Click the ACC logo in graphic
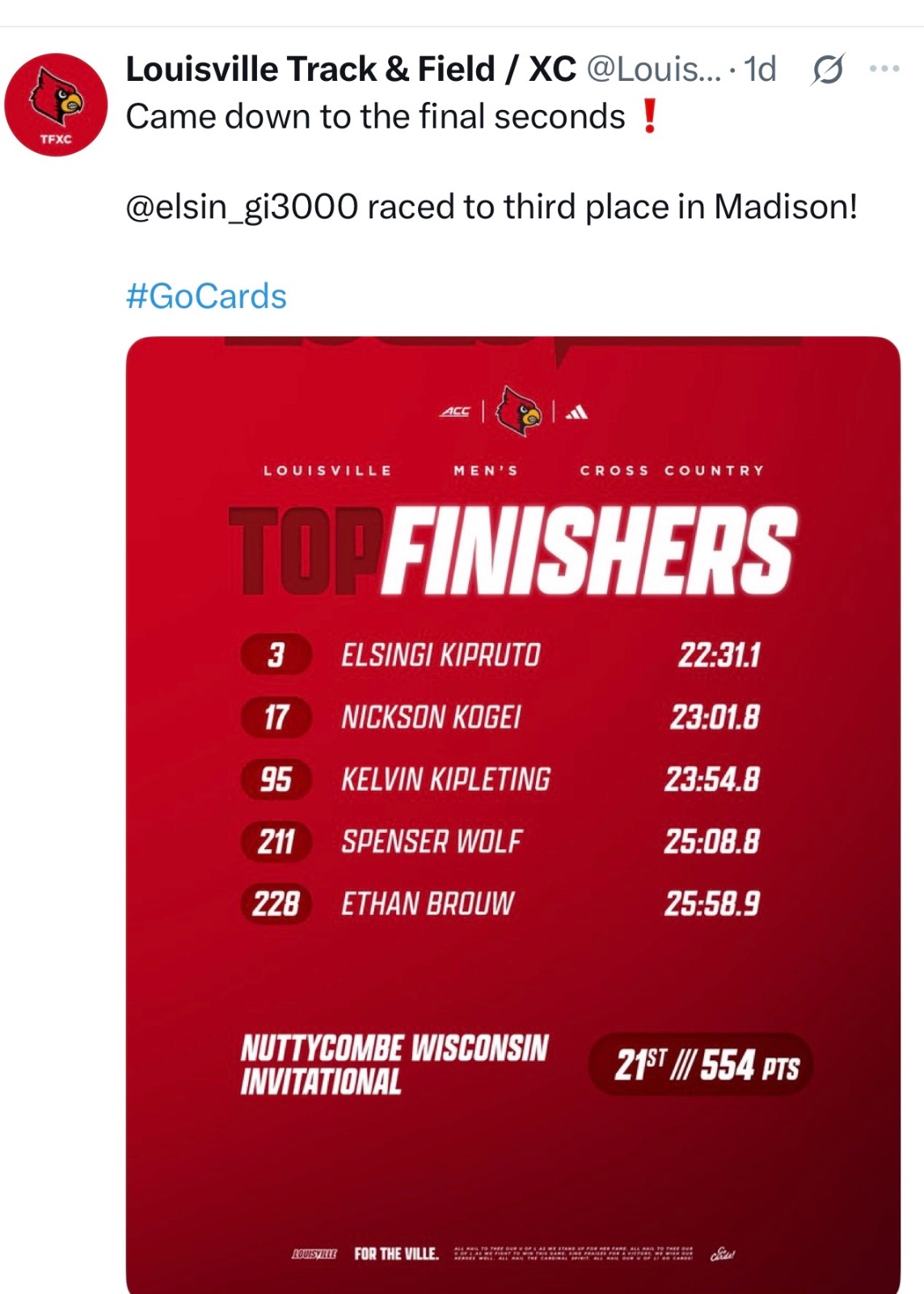924x1294 pixels. click(455, 412)
